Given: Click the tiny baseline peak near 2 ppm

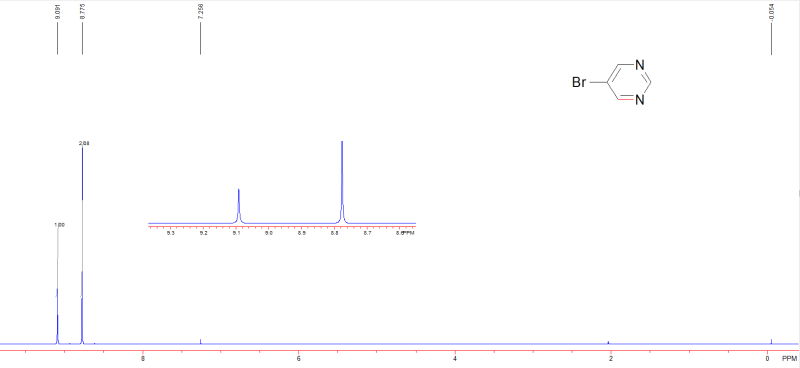Looking at the screenshot, I should [x=608, y=342].
